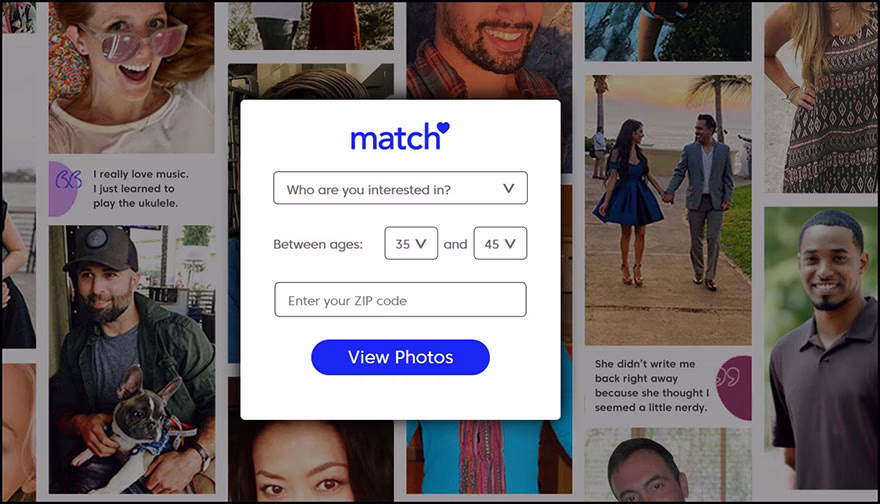Screen dimensions: 880x504
Task: Select the photo of man holding a bulldog
Action: (131, 360)
